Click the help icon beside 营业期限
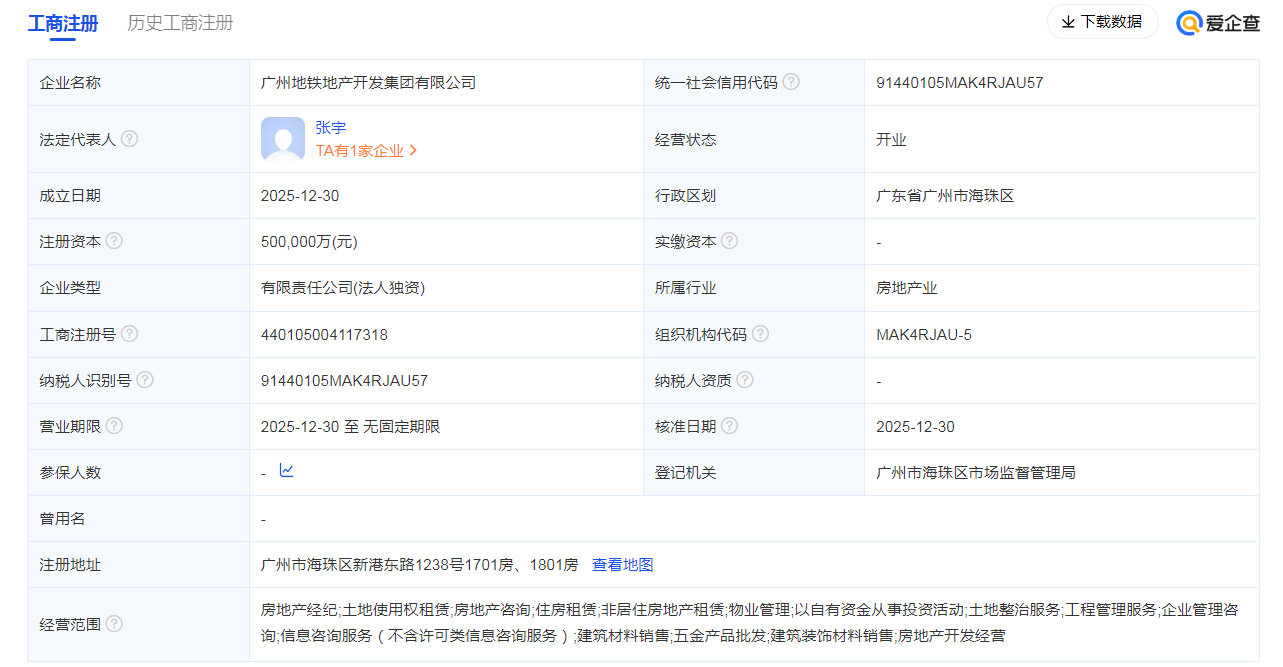1283x667 pixels. (114, 425)
